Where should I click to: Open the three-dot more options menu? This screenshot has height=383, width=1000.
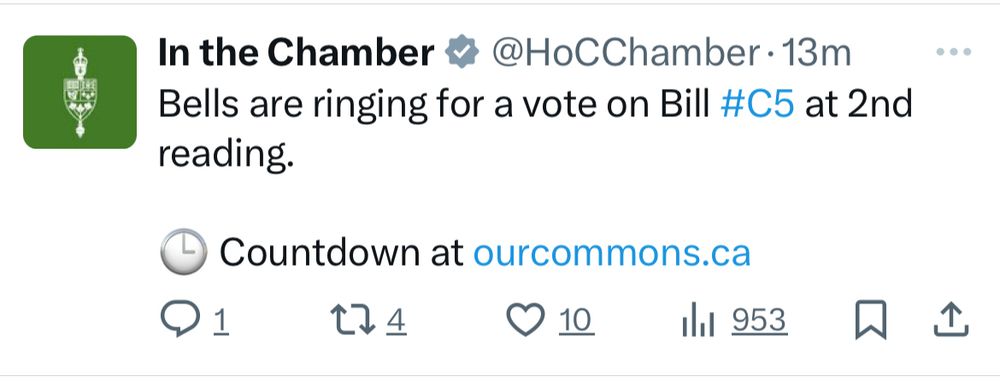tap(953, 52)
